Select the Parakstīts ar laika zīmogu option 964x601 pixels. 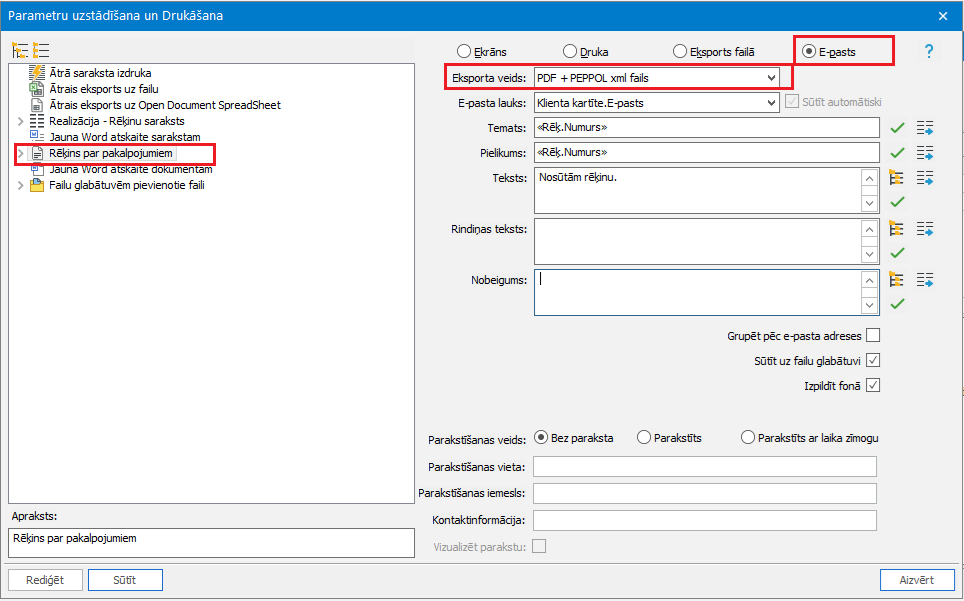tap(748, 437)
